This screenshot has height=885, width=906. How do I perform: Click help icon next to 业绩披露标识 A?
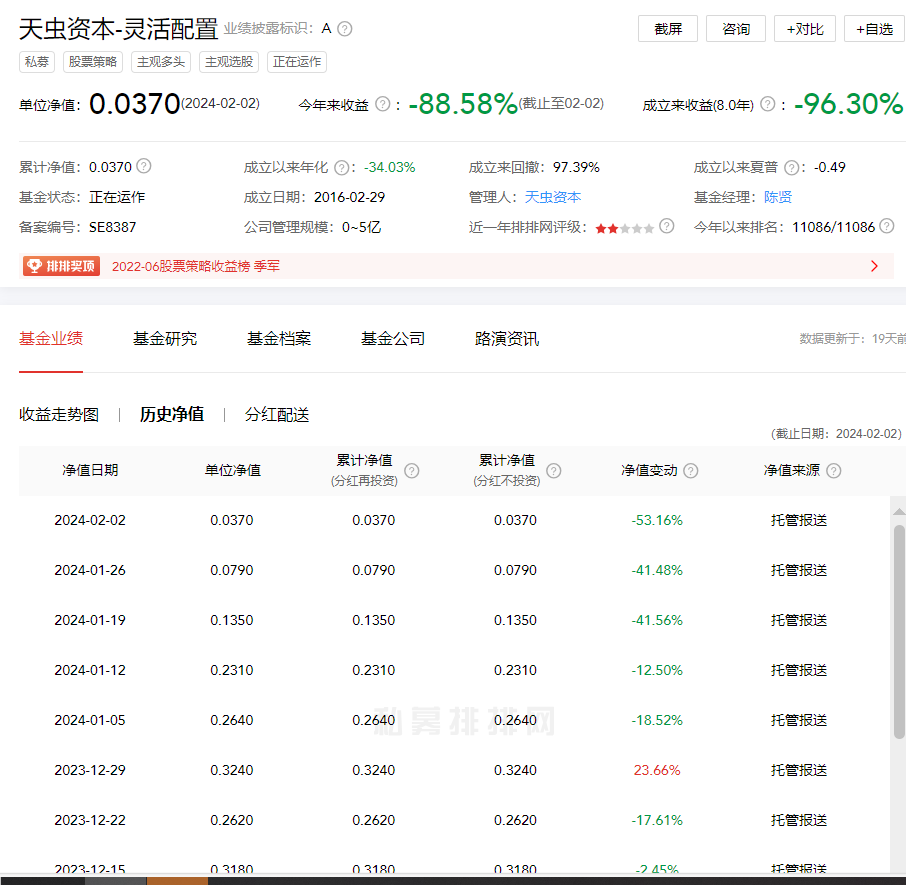point(345,29)
